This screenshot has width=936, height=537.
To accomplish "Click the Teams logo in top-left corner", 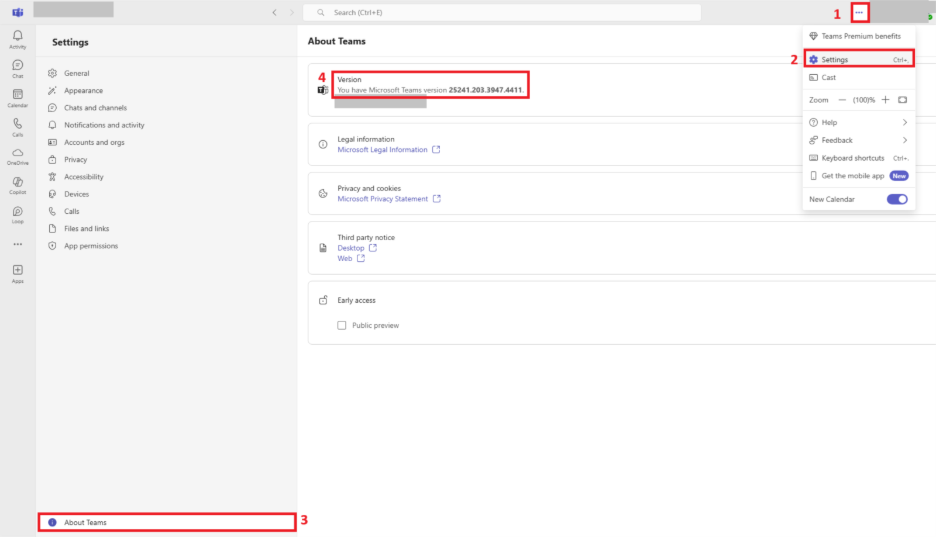I will (x=18, y=12).
